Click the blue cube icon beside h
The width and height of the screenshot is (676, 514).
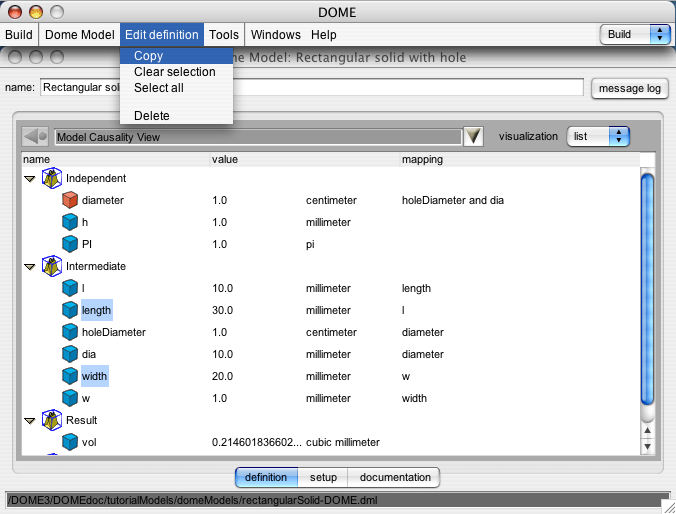pyautogui.click(x=70, y=222)
